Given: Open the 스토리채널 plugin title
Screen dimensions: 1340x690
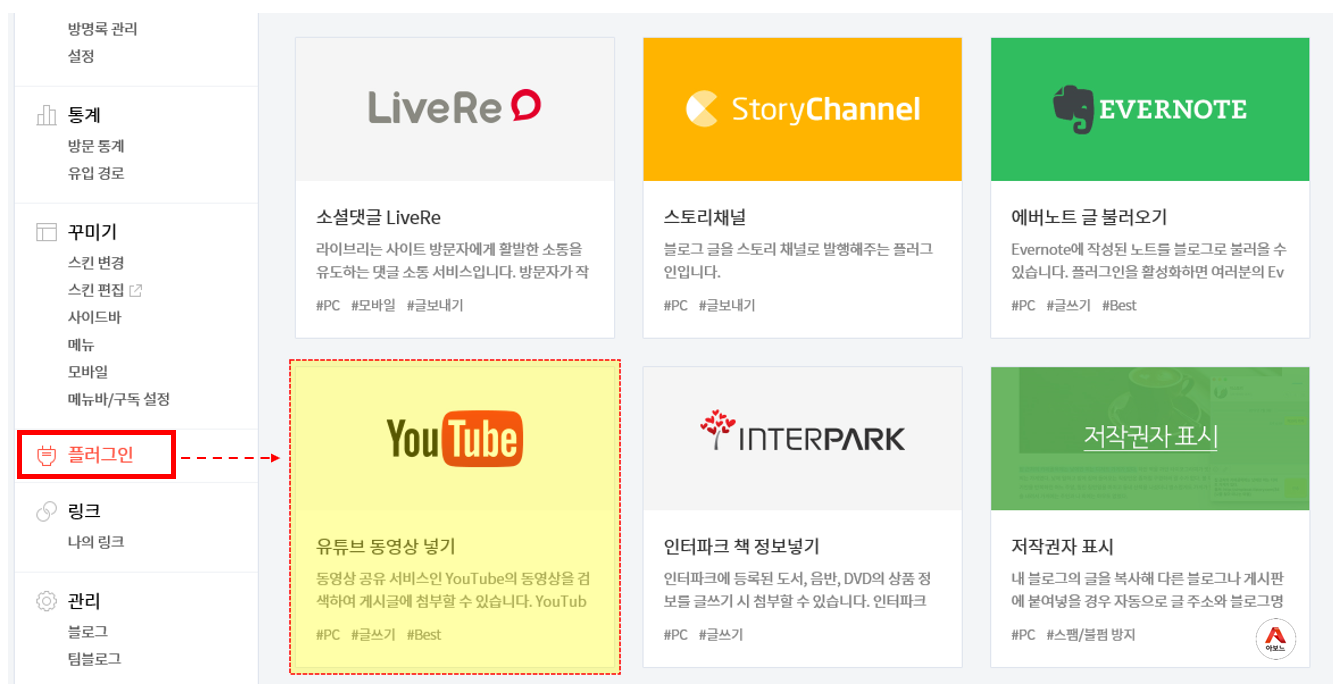Looking at the screenshot, I should (x=705, y=217).
